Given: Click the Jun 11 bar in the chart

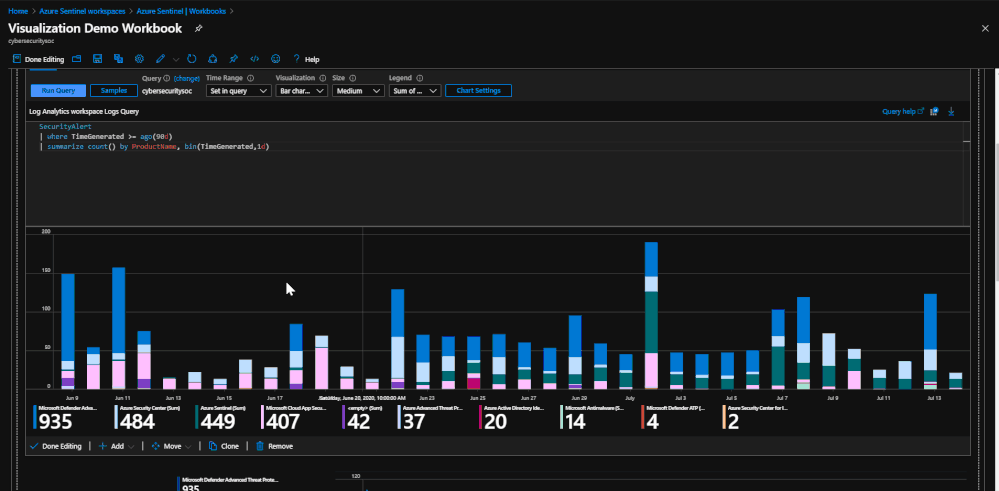Looking at the screenshot, I should point(119,327).
